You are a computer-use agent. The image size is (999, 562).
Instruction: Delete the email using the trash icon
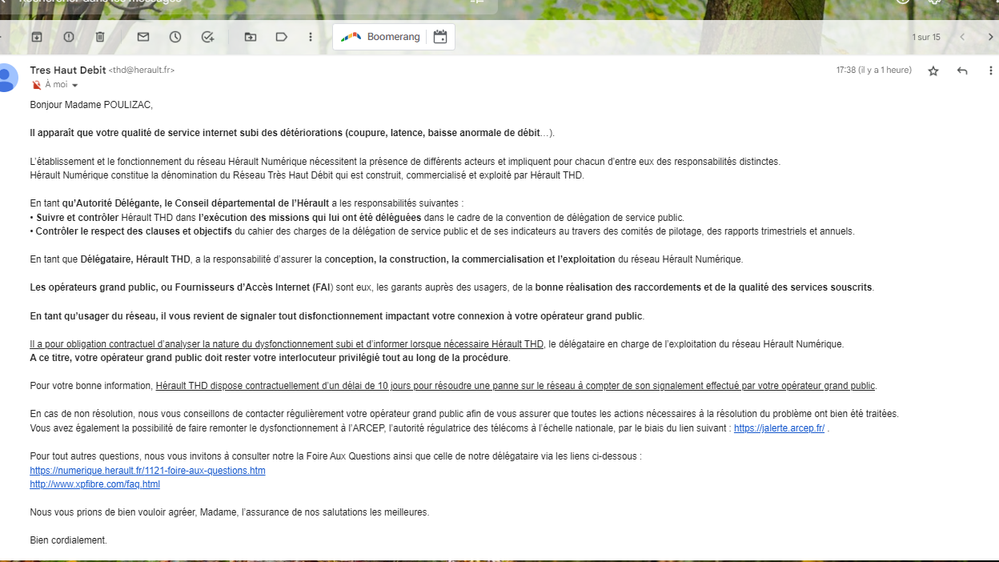pyautogui.click(x=100, y=37)
